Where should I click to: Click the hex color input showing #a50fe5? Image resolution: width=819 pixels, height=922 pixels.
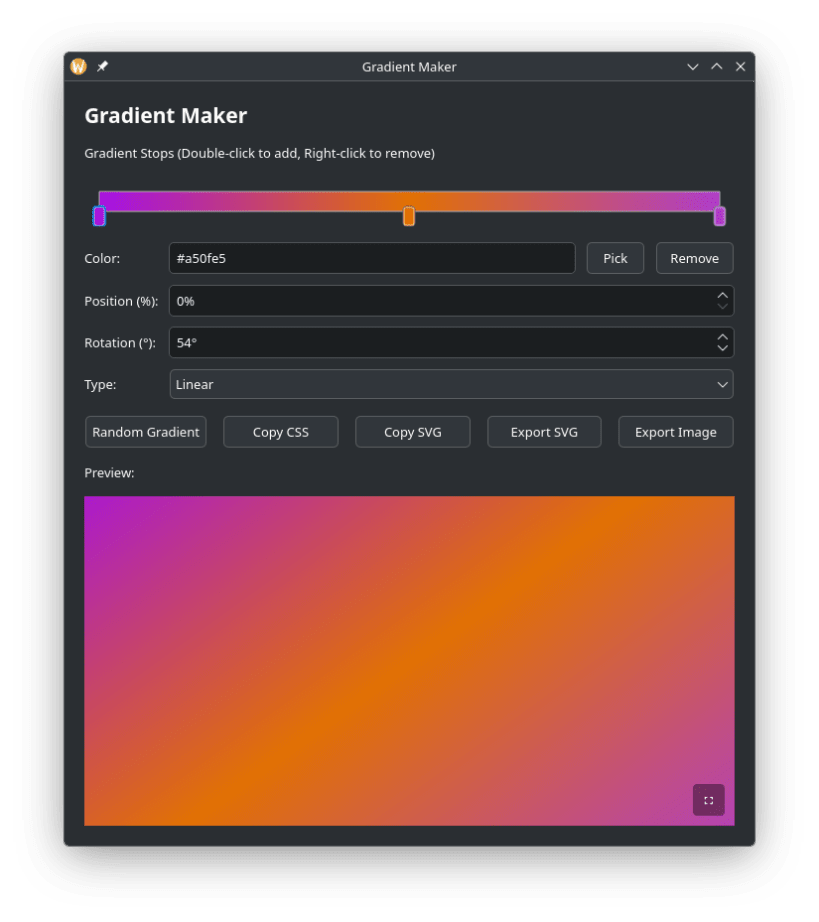point(372,258)
